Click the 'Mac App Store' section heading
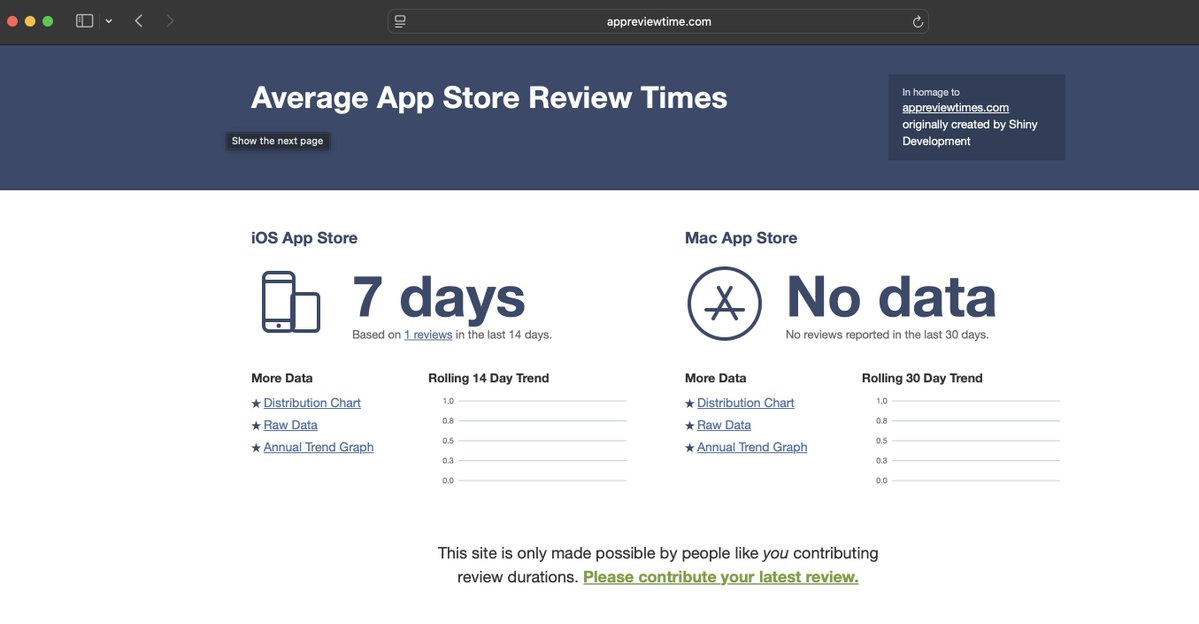The height and width of the screenshot is (624, 1199). [741, 238]
